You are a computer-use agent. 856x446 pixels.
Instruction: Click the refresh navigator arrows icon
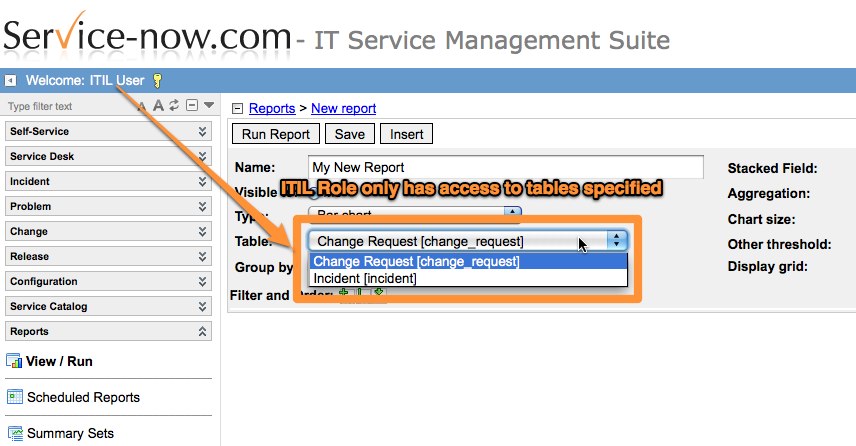(174, 106)
